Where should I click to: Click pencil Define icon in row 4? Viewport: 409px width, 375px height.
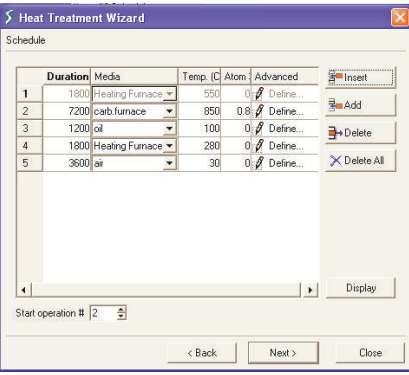point(259,146)
